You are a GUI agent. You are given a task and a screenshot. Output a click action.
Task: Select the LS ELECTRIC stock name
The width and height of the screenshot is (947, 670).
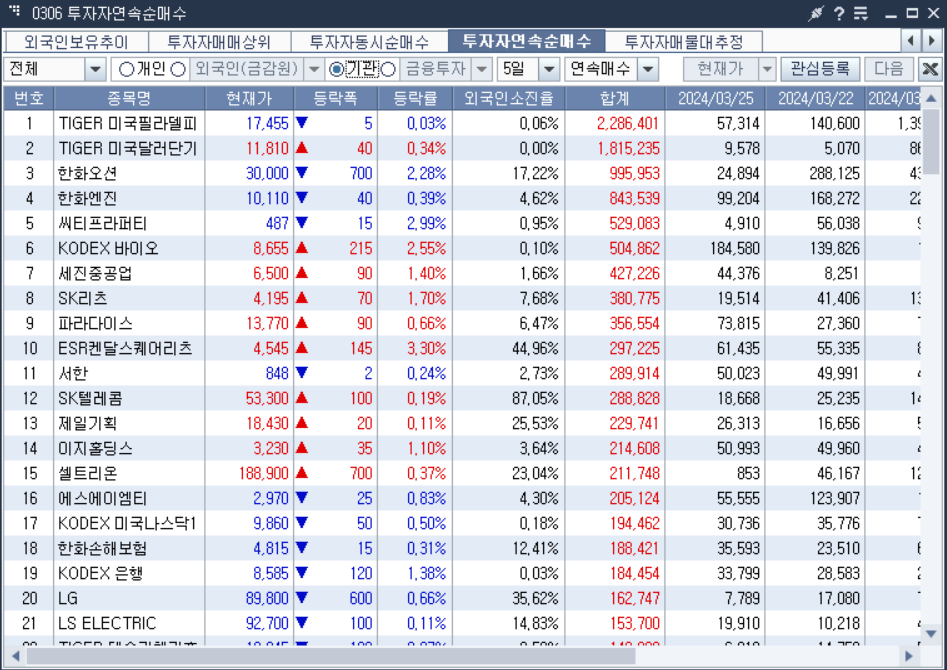[107, 623]
